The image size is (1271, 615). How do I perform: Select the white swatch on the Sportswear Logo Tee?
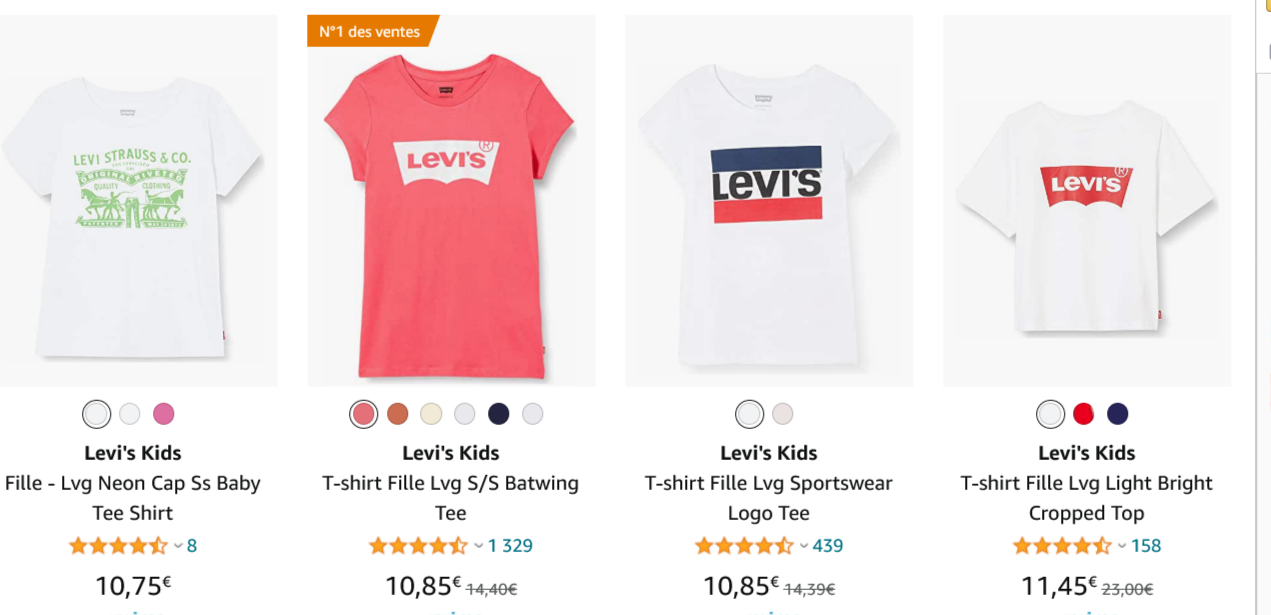coord(749,412)
